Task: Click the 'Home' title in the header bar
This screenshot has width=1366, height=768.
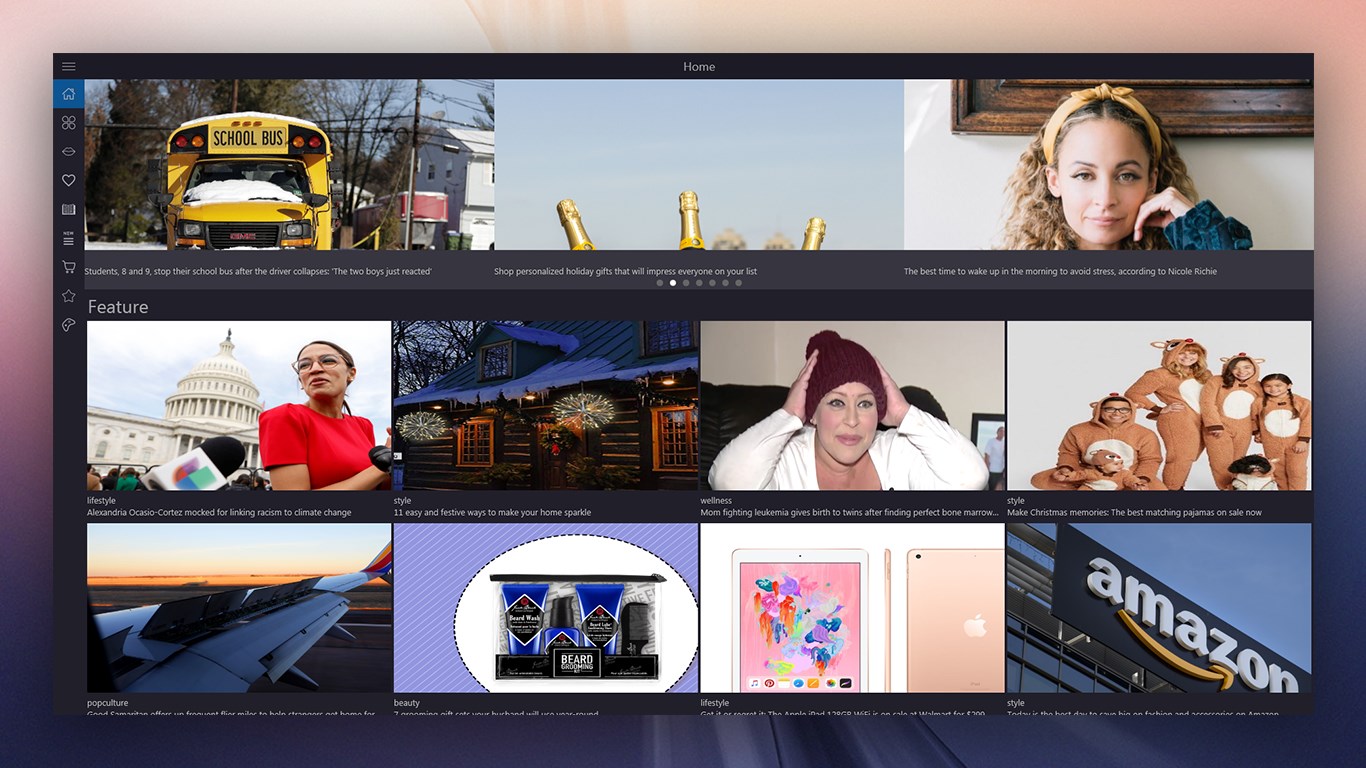Action: [x=699, y=67]
